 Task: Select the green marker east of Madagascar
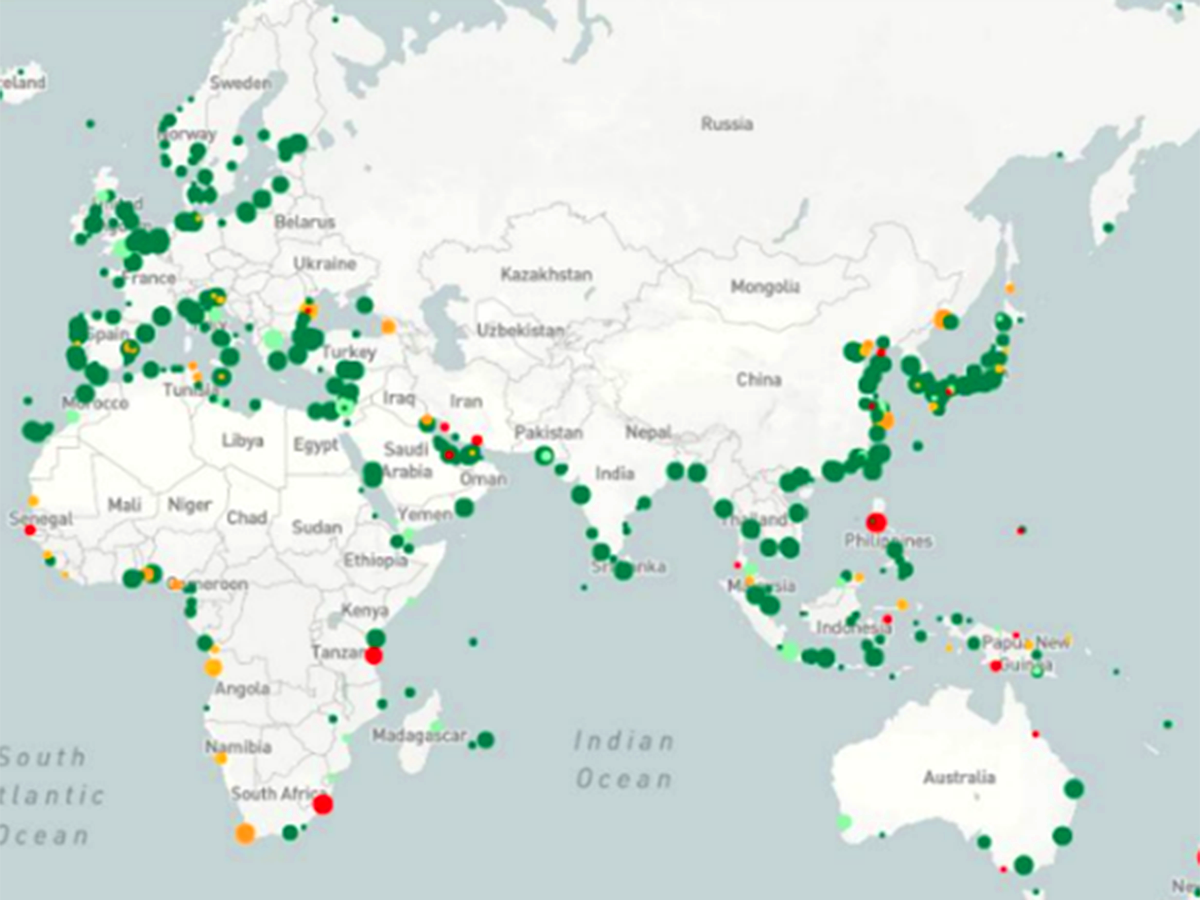[486, 740]
